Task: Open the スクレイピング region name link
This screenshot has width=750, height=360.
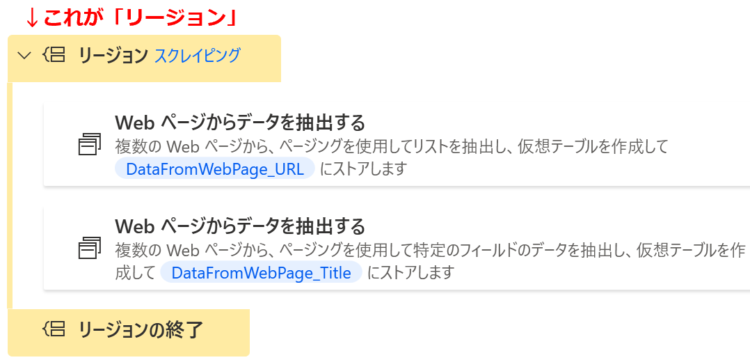Action: 198,56
